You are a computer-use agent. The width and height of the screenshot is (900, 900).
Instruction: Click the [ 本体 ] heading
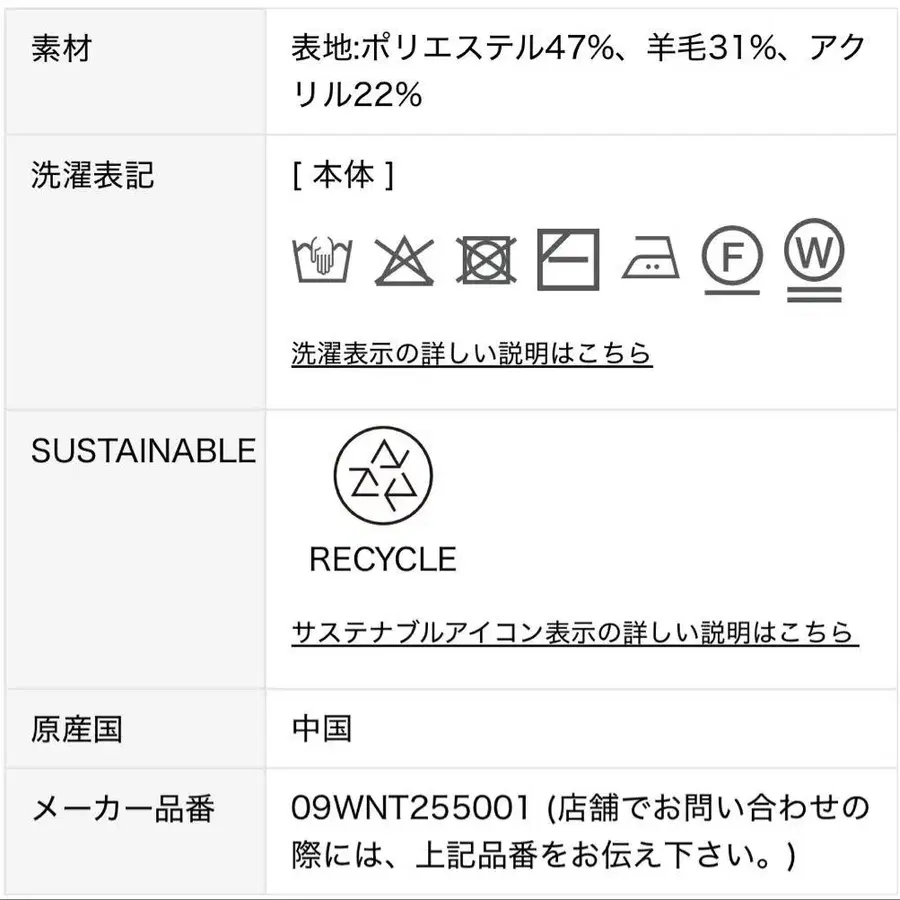[x=343, y=177]
